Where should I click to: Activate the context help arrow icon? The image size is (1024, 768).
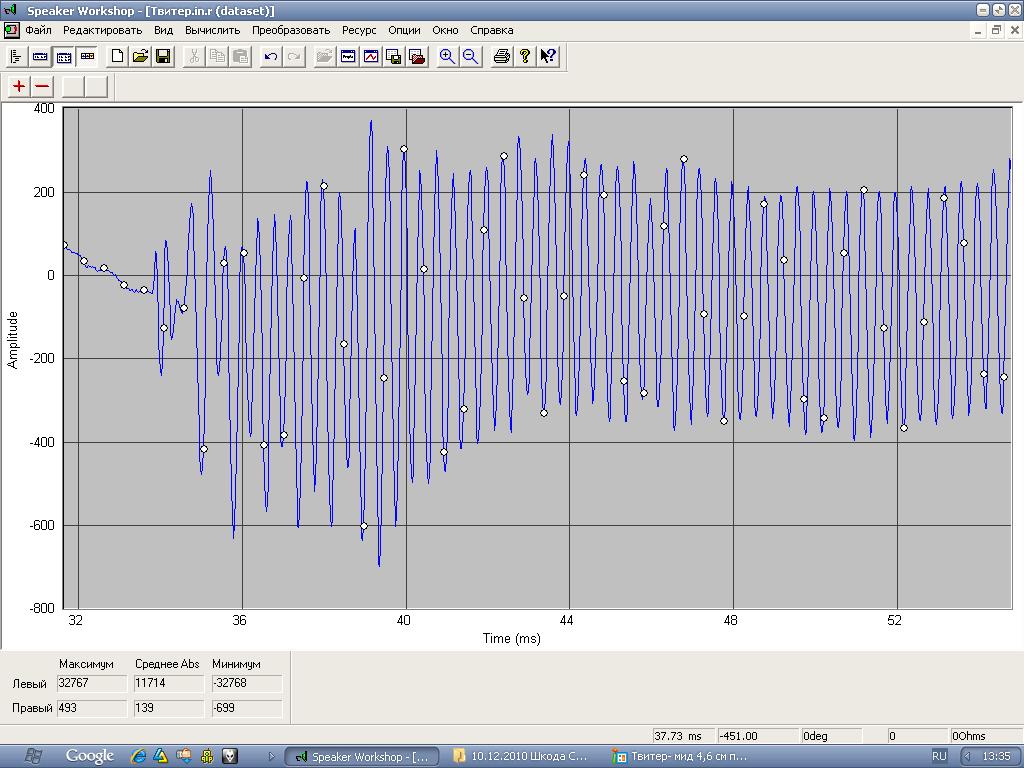(x=548, y=57)
